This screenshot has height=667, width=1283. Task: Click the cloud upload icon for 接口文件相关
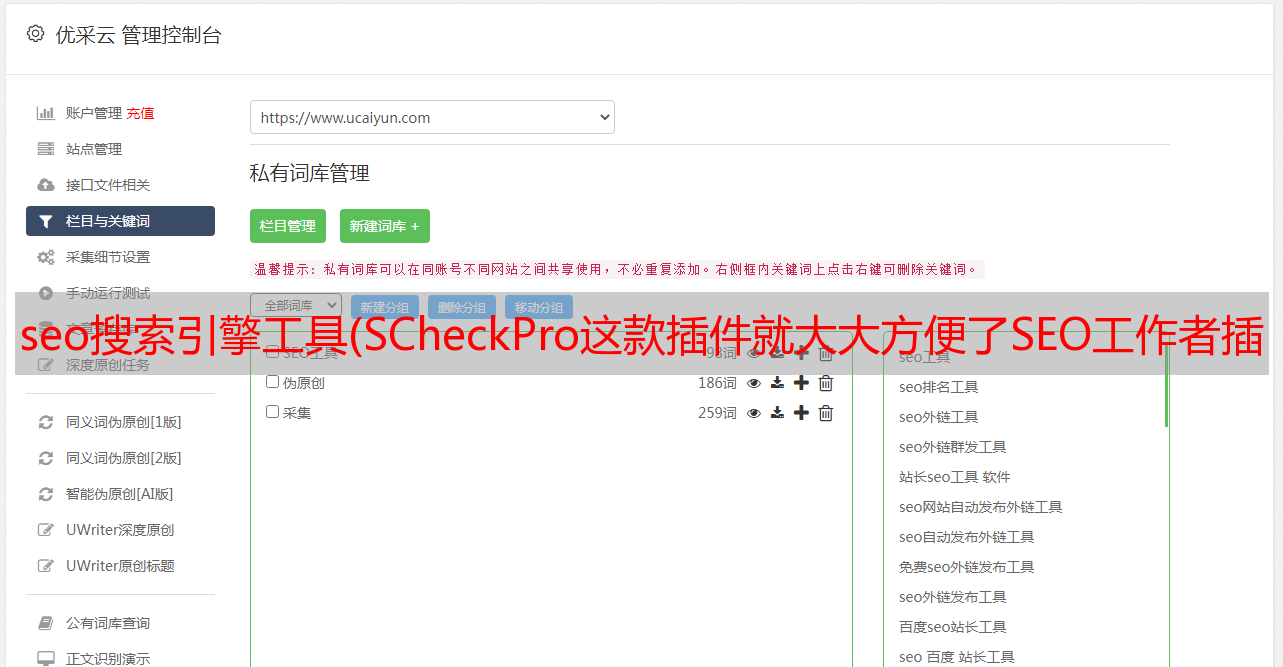pyautogui.click(x=45, y=185)
